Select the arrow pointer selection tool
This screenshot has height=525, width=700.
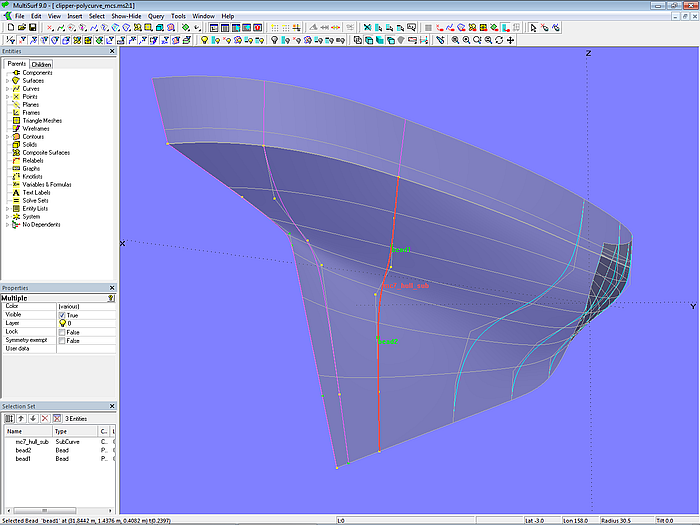[x=533, y=28]
